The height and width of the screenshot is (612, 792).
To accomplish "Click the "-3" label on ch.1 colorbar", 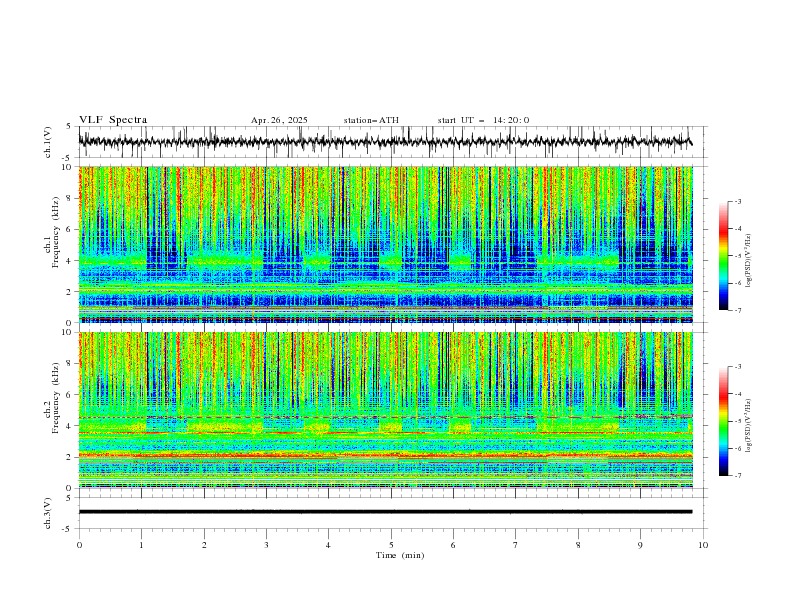I will [x=738, y=201].
